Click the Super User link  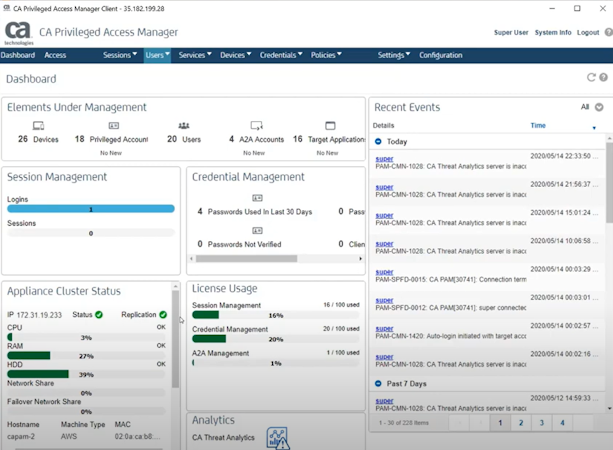pos(511,32)
